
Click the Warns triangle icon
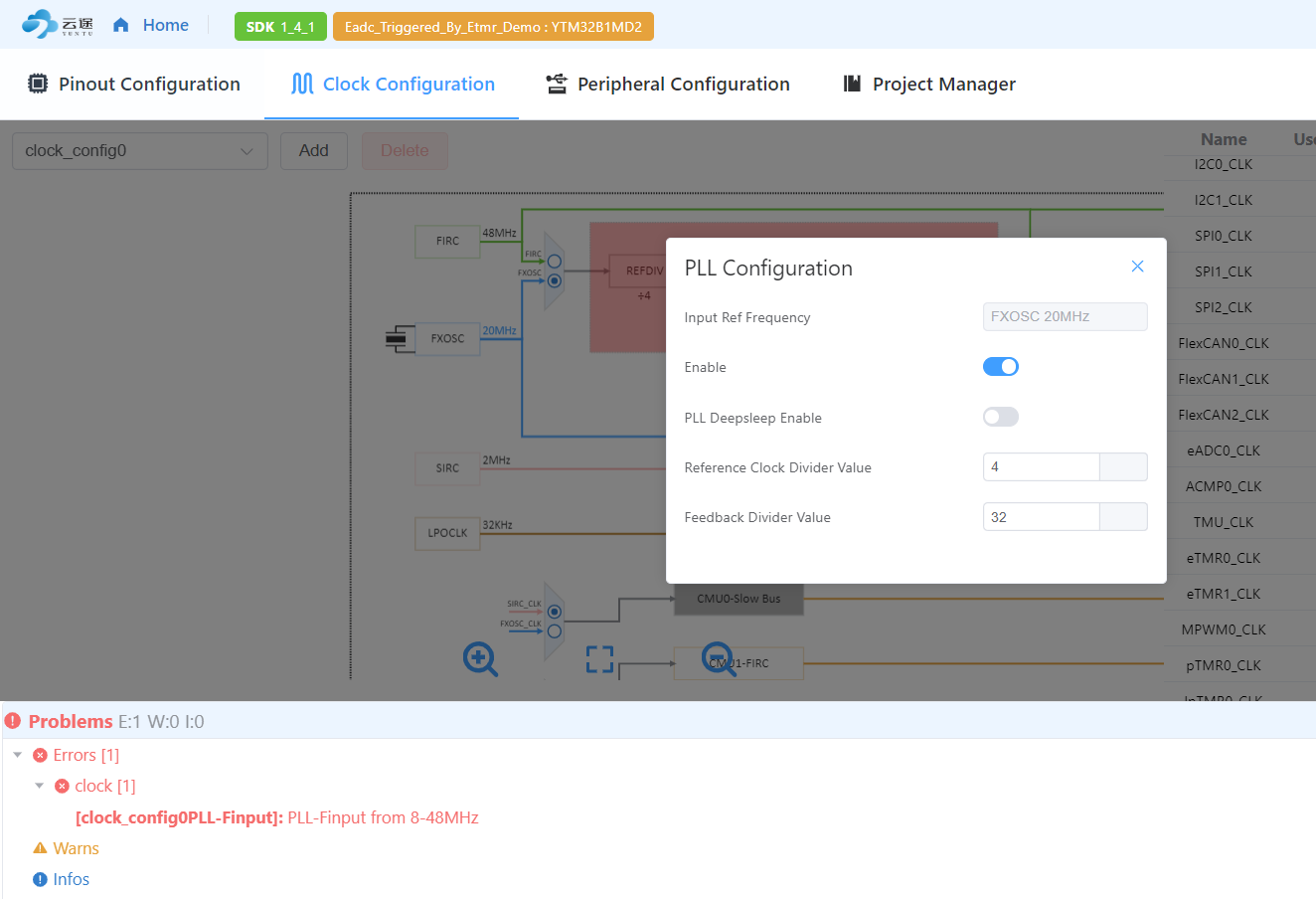[x=40, y=848]
